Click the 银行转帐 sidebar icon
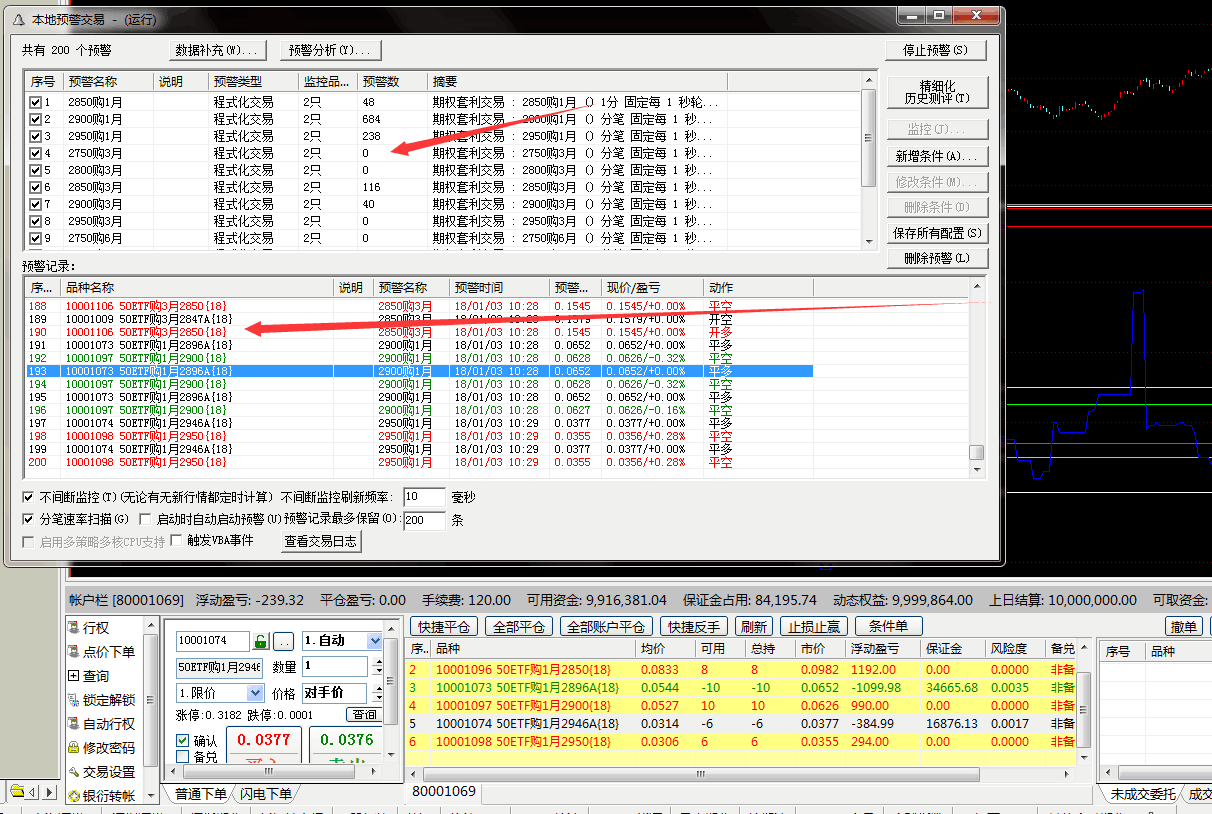Screen dimensions: 1212x814 point(74,796)
